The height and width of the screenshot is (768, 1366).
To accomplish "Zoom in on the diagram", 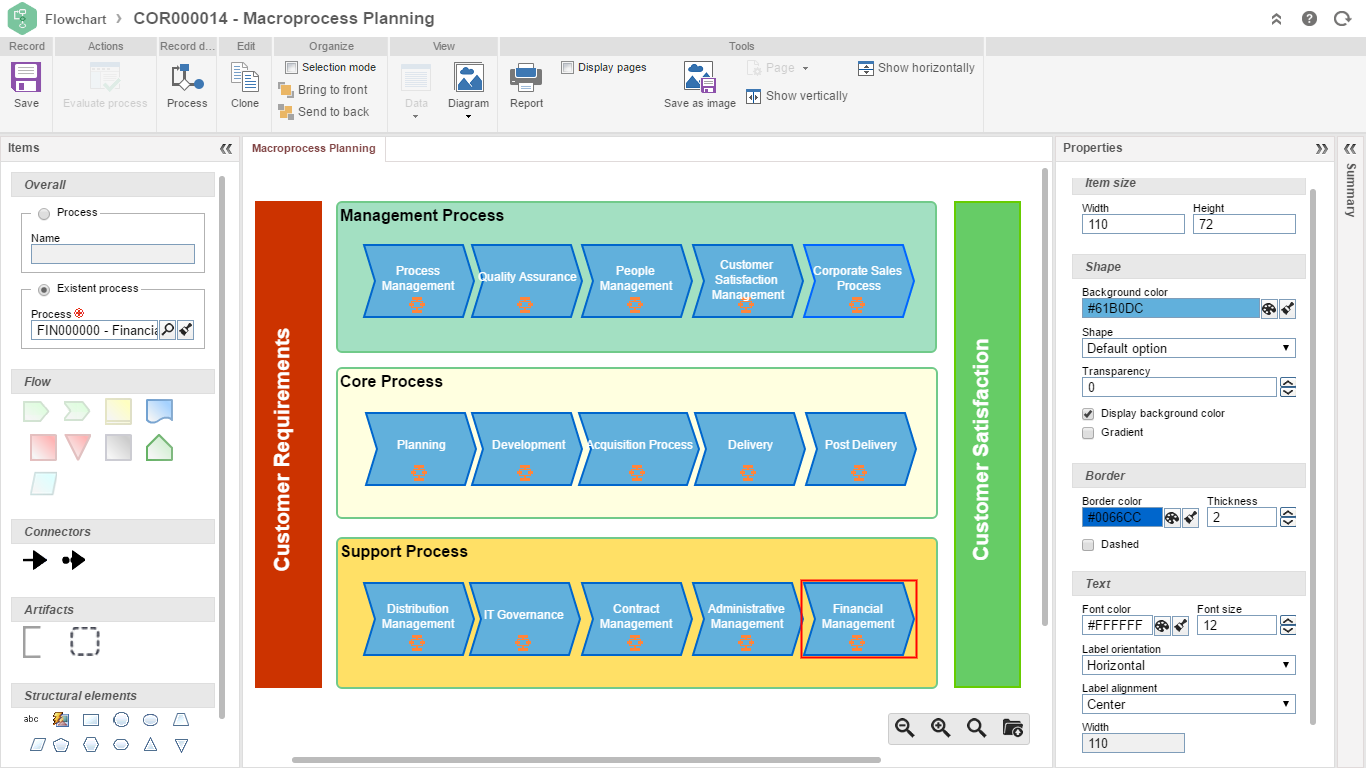I will (941, 728).
